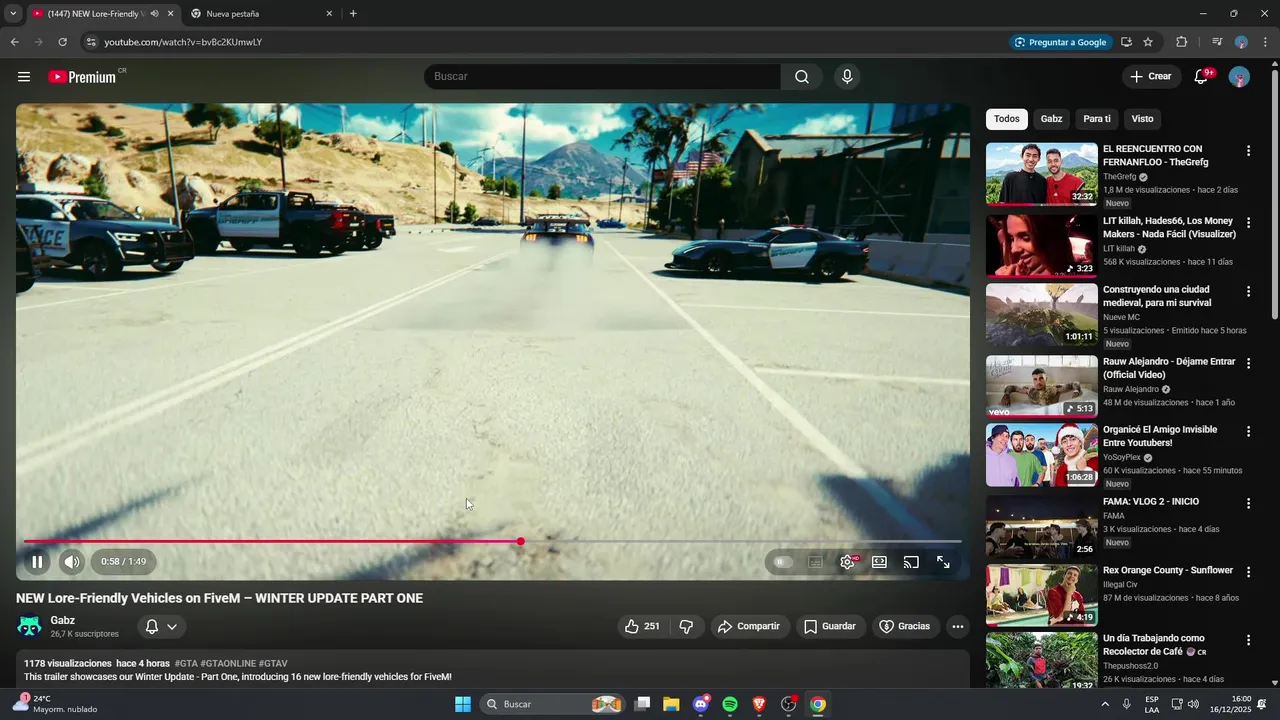Viewport: 1280px width, 720px height.
Task: Focus the YouTube Buscar search field
Action: click(602, 77)
